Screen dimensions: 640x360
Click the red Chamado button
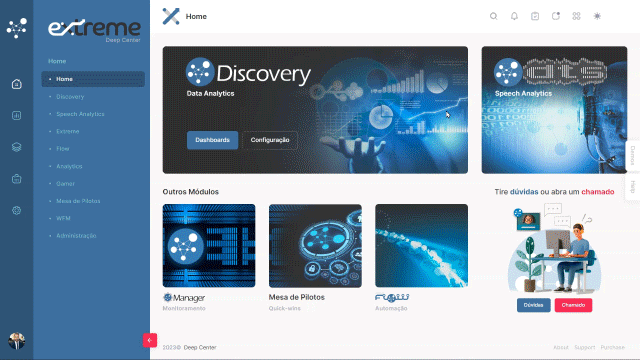(573, 305)
